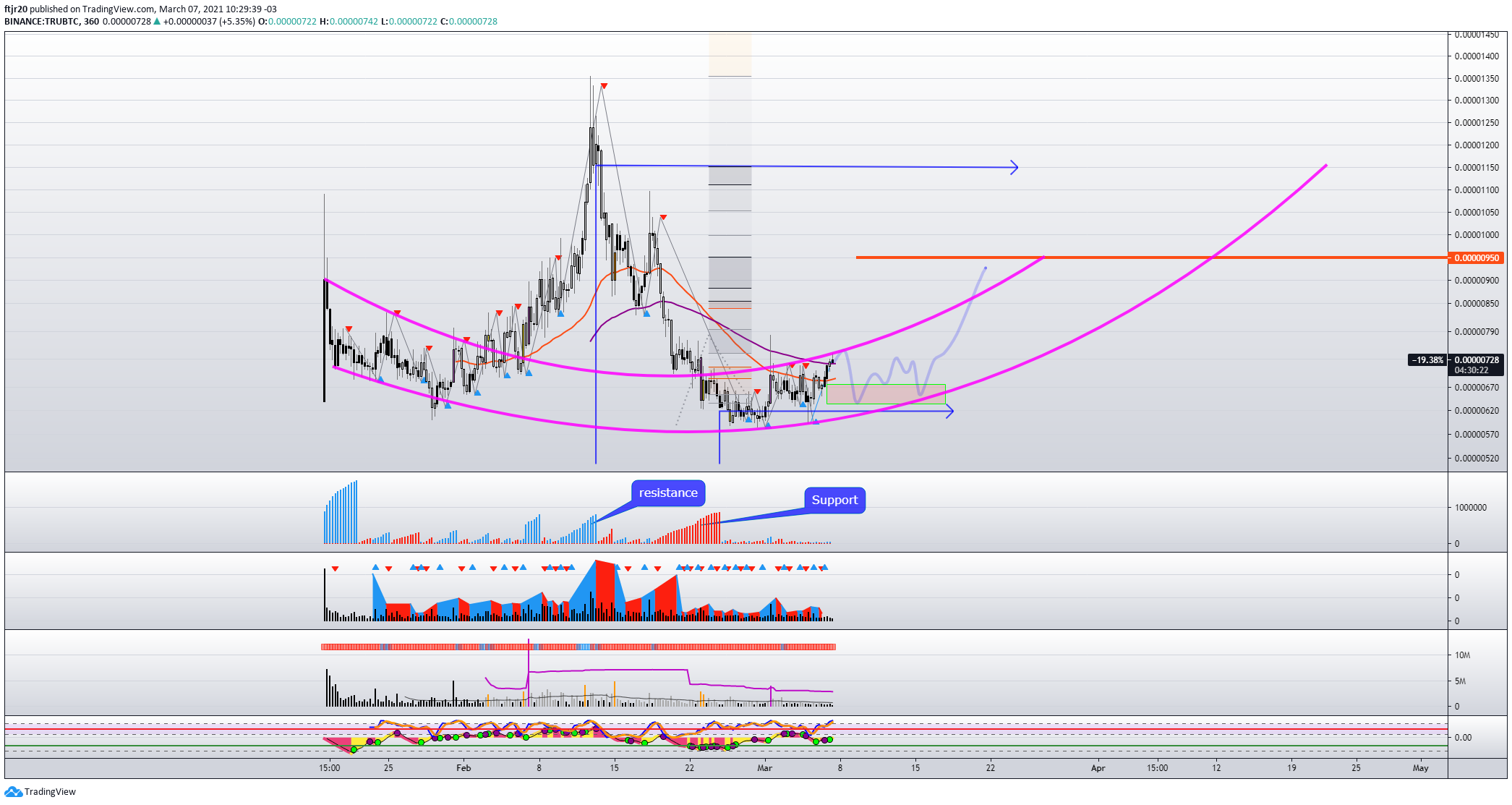This screenshot has height=805, width=1512.
Task: Click the 1000000 volume axis label
Action: coord(1471,507)
